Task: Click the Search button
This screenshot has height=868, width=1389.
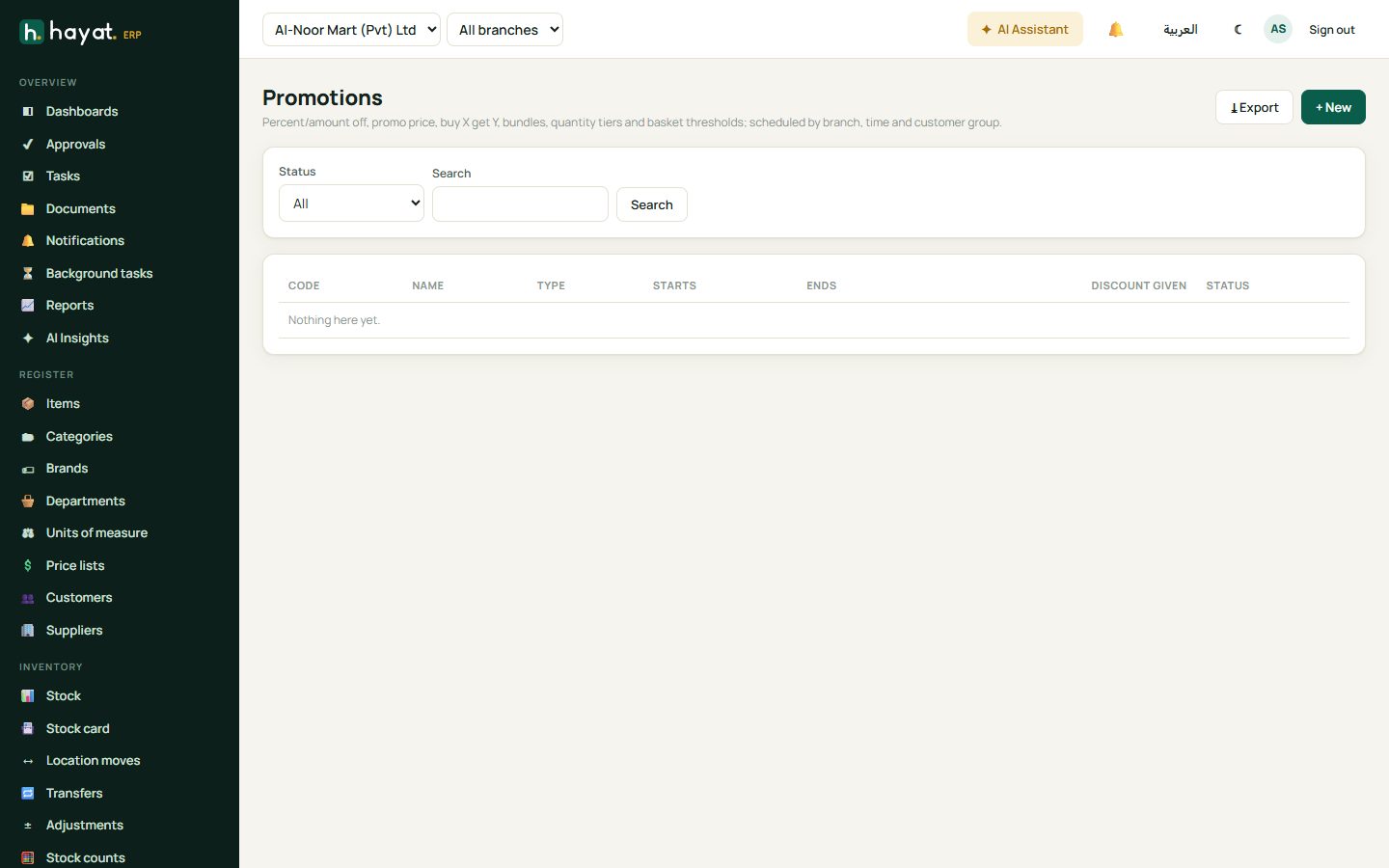Action: click(652, 204)
